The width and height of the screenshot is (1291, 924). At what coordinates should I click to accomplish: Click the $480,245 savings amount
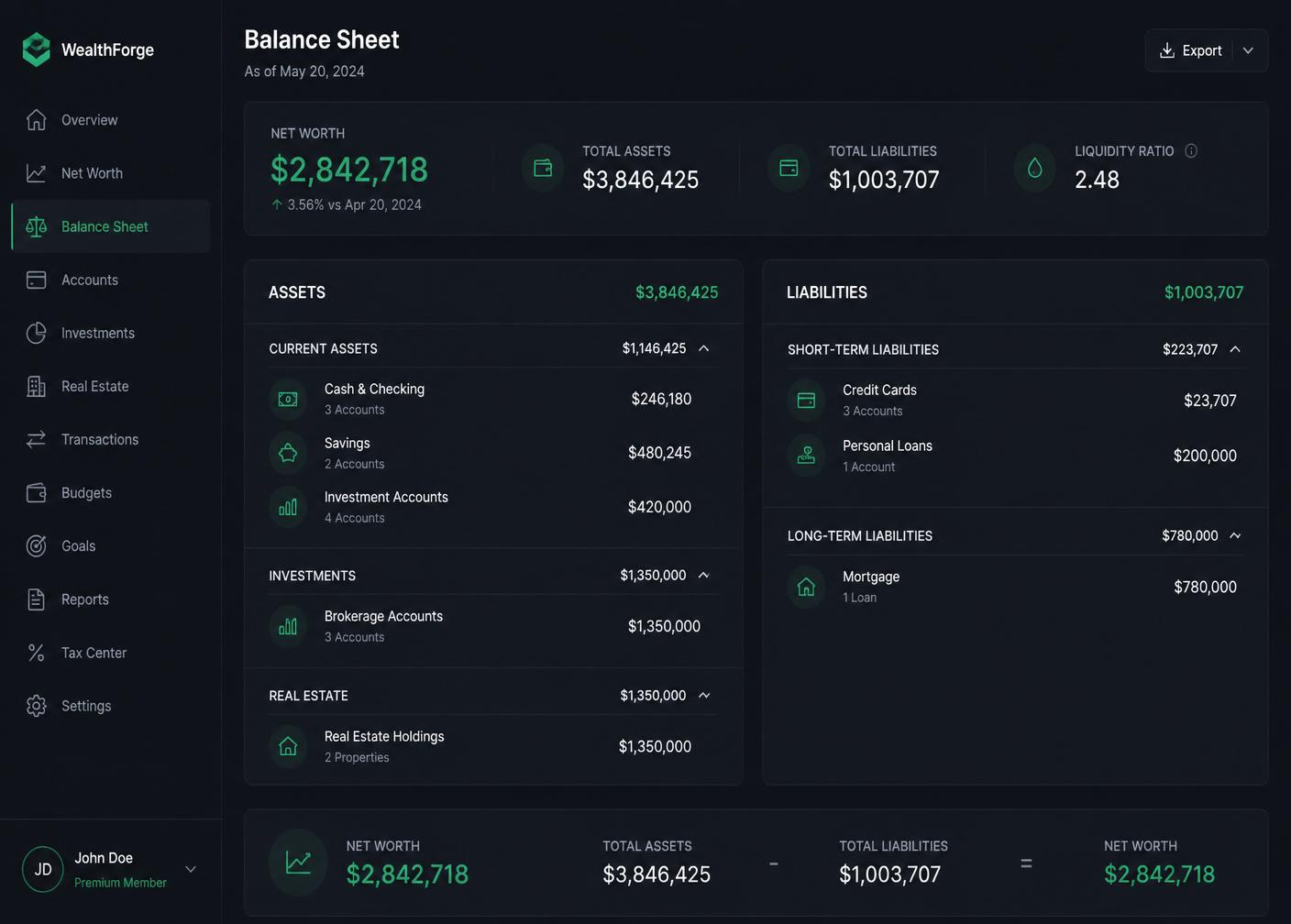click(x=659, y=453)
